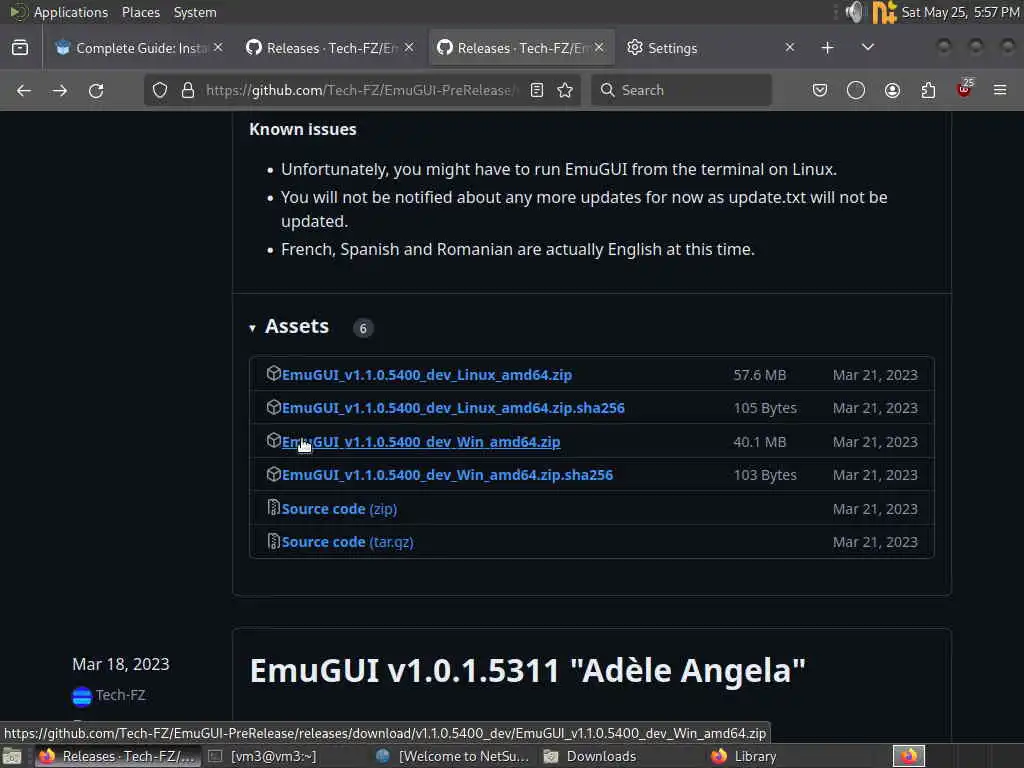Open EmuGUI v1.0.1.5311 Adèle Angela release
The image size is (1024, 768).
(x=528, y=671)
